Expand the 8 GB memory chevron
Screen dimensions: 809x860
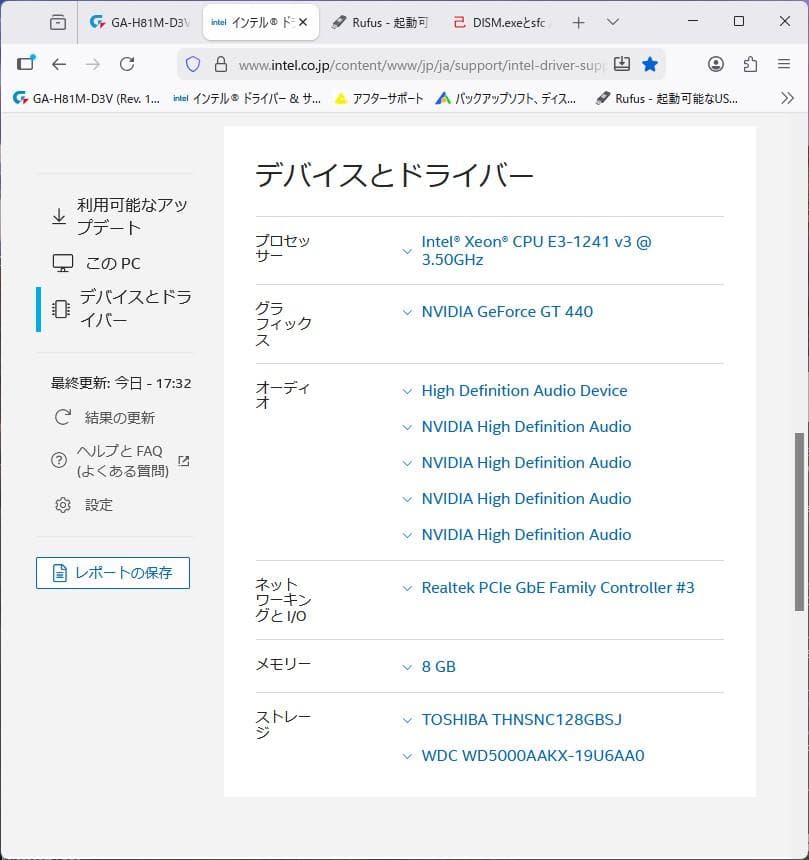point(407,667)
